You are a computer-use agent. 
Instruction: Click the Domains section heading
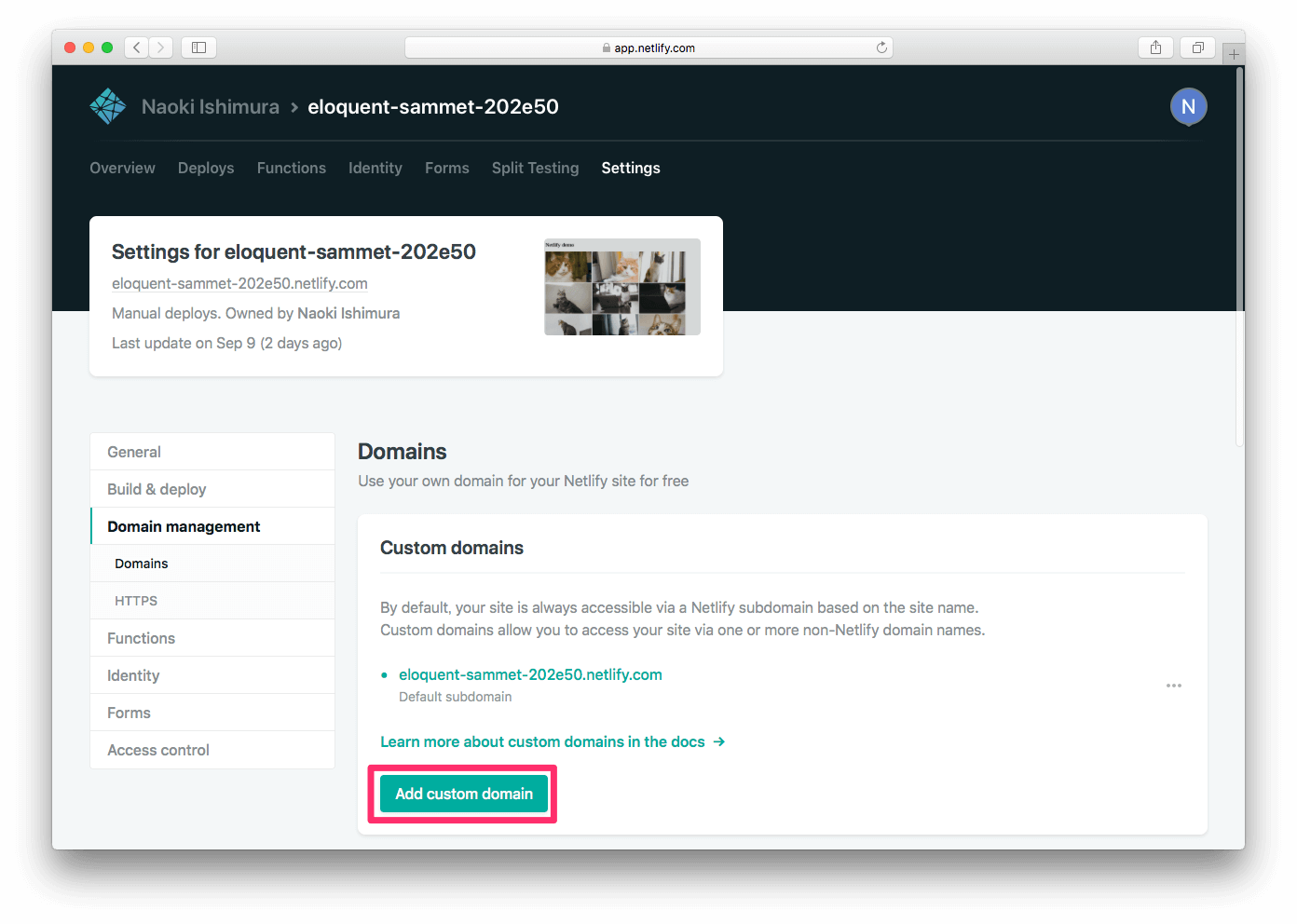(403, 452)
